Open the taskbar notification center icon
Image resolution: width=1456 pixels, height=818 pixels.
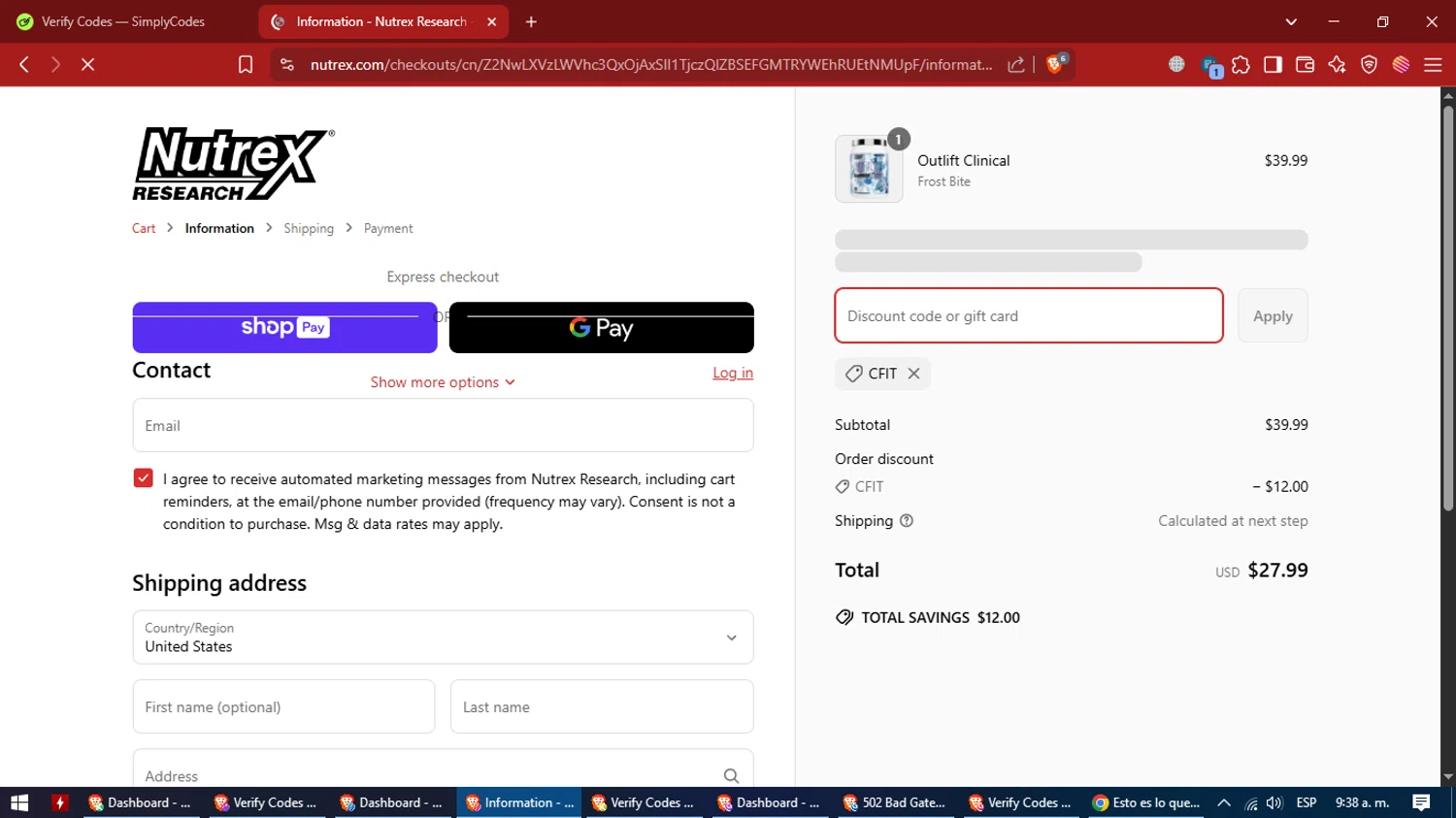pyautogui.click(x=1421, y=802)
